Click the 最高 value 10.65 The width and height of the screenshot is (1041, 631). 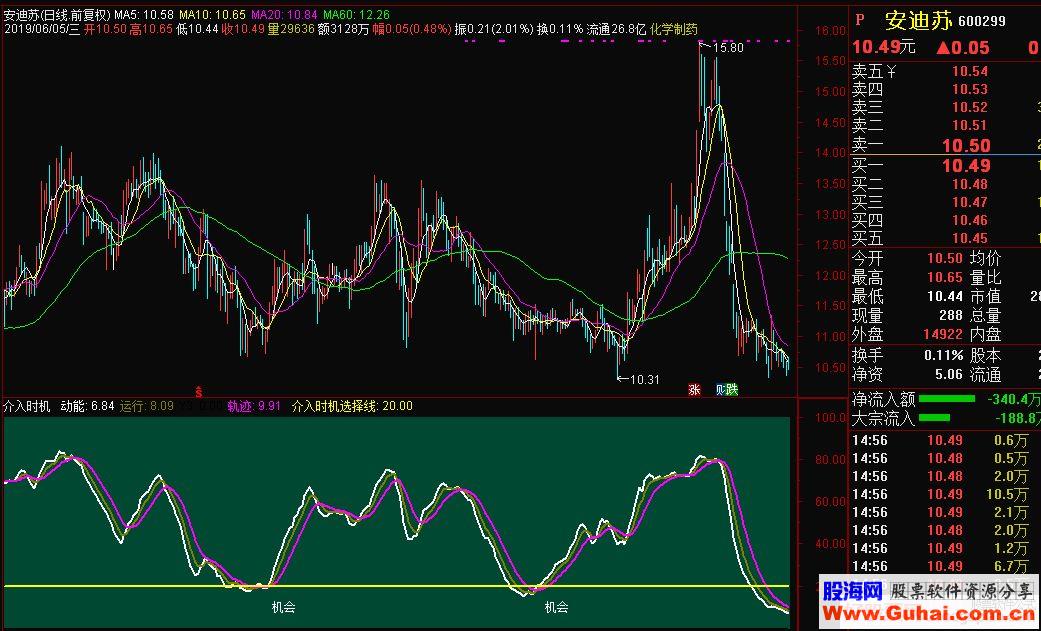point(945,278)
